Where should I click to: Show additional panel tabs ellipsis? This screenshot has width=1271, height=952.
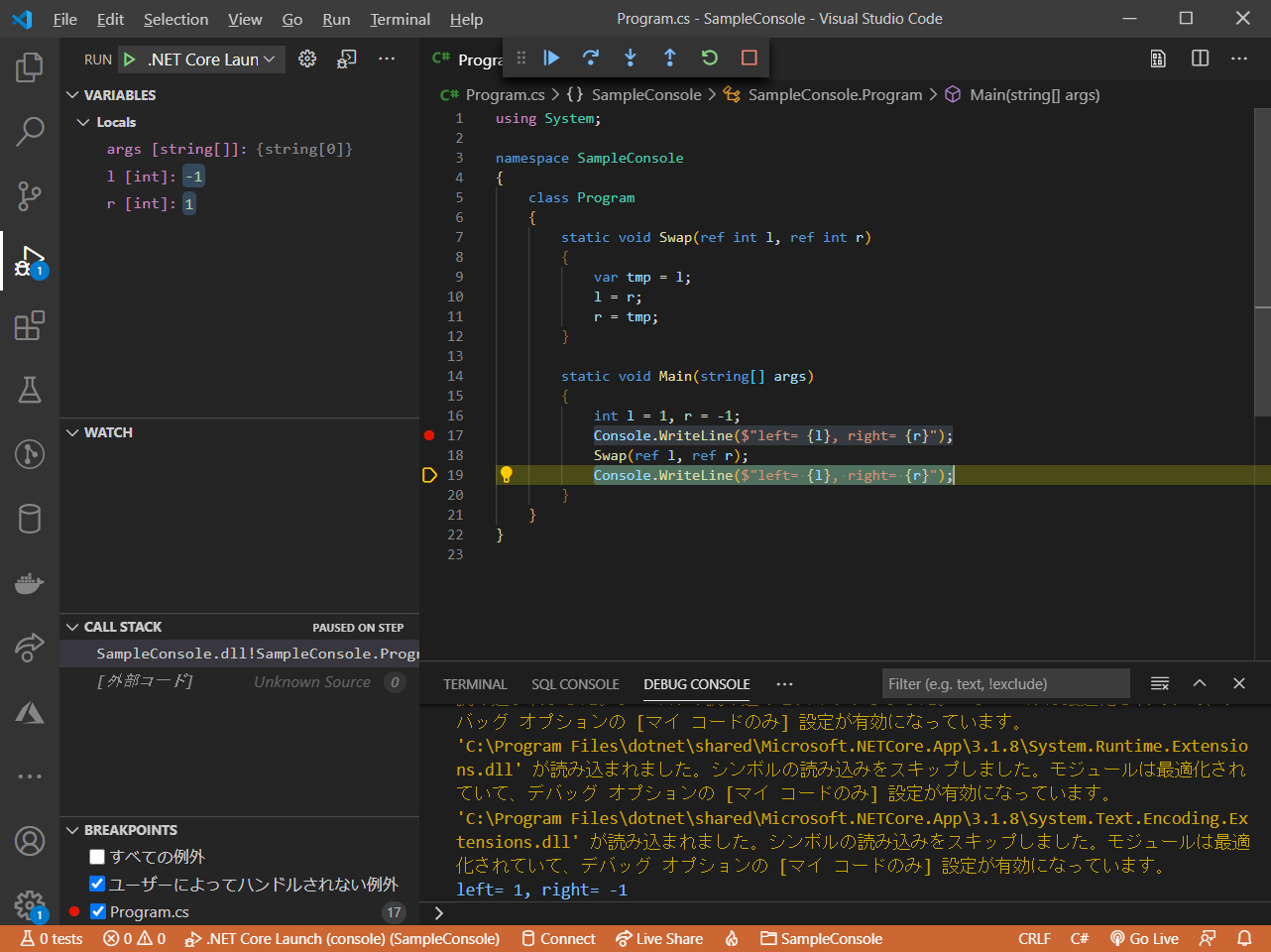pyautogui.click(x=785, y=684)
